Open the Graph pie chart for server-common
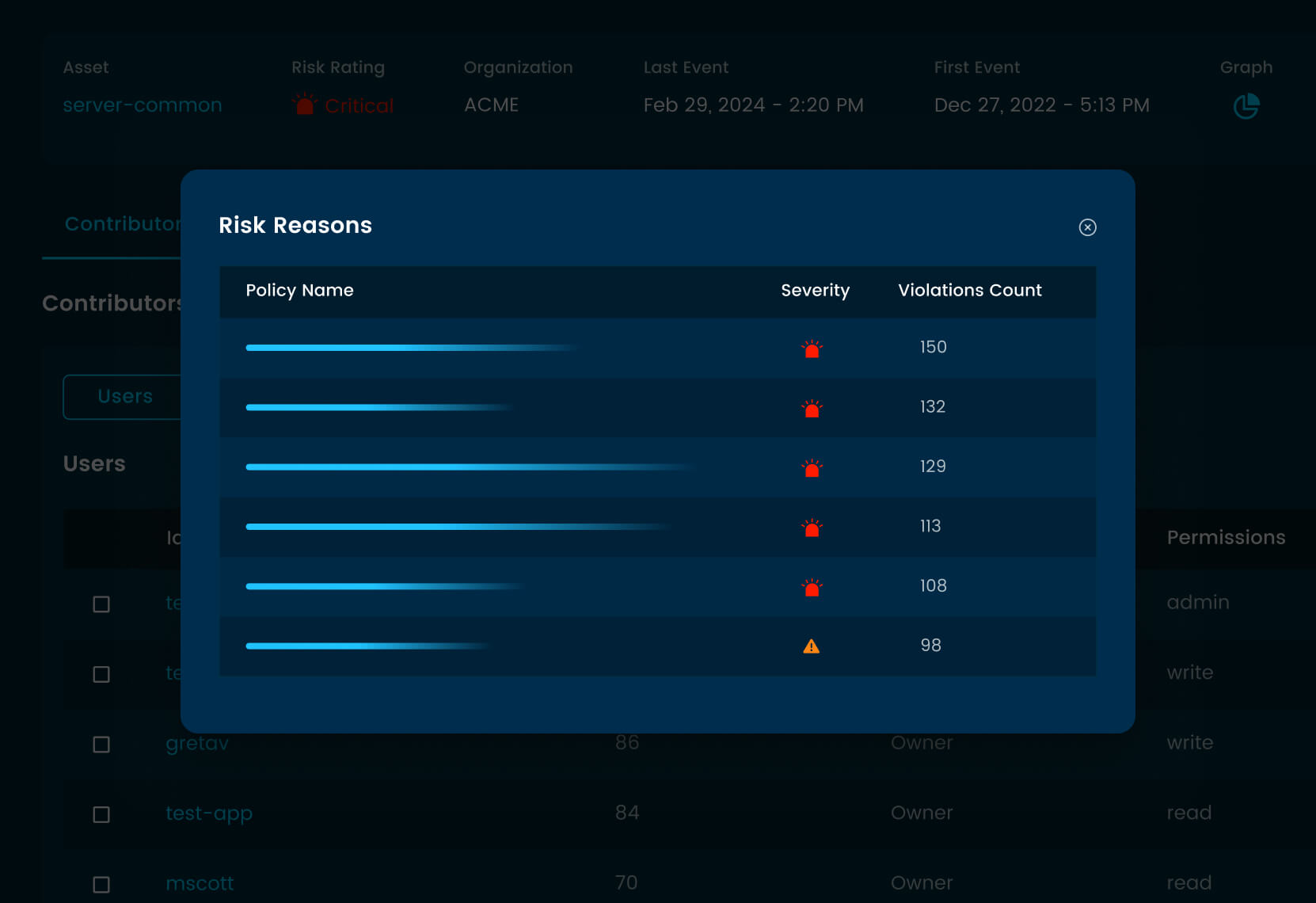 pos(1245,105)
